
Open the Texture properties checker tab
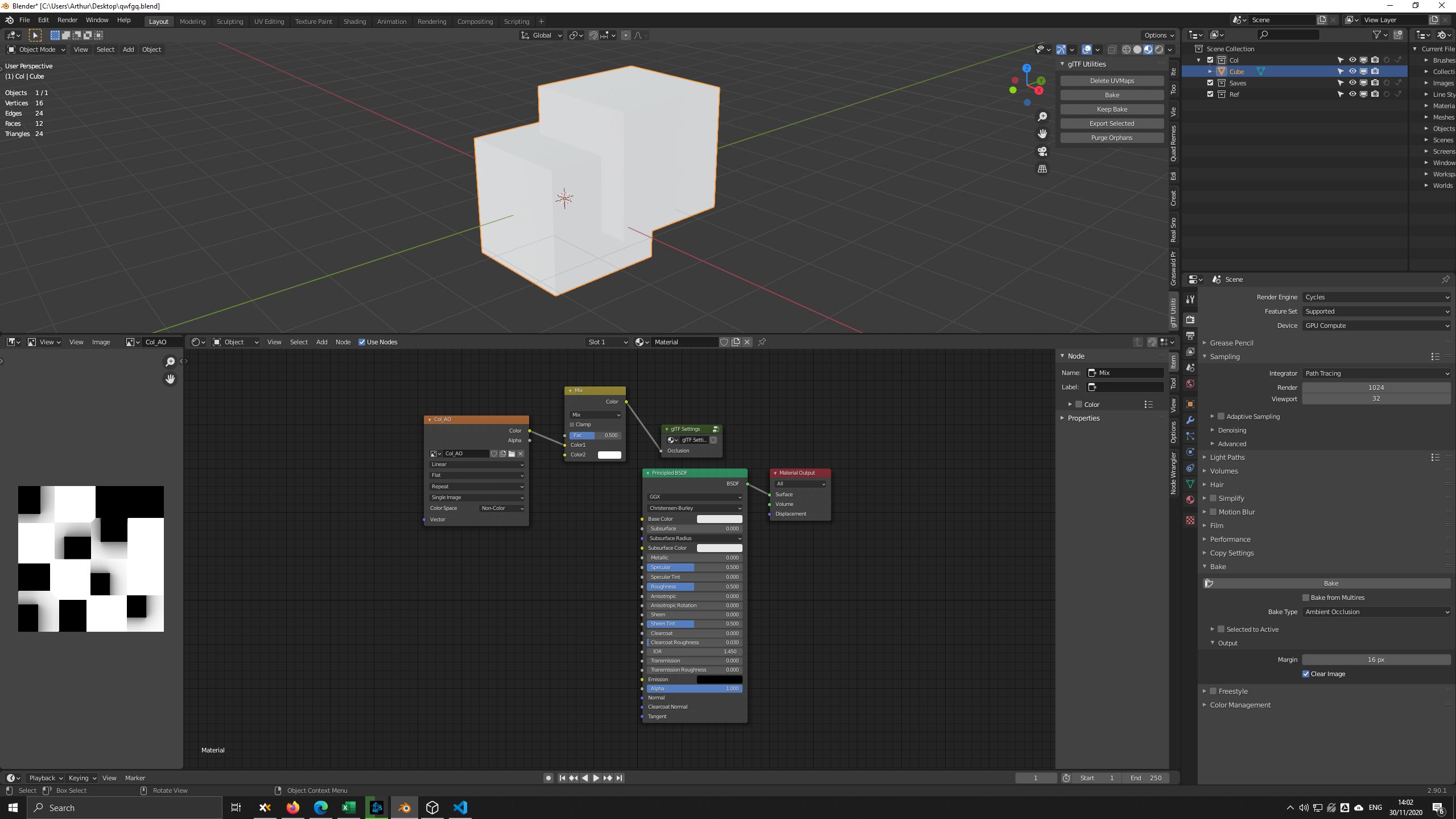pyautogui.click(x=1190, y=520)
